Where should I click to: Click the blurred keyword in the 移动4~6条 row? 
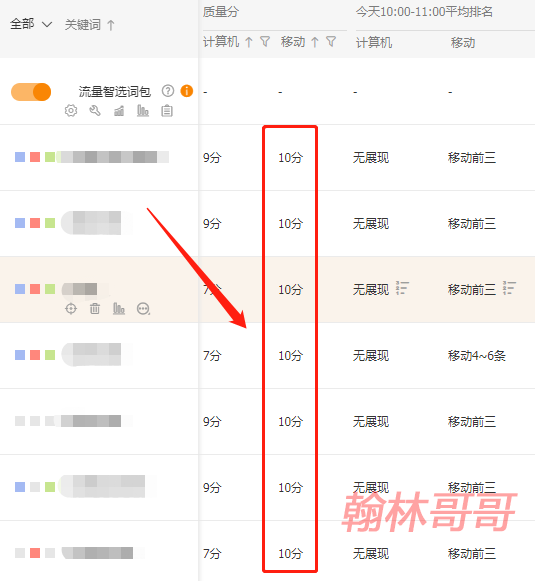[92, 354]
